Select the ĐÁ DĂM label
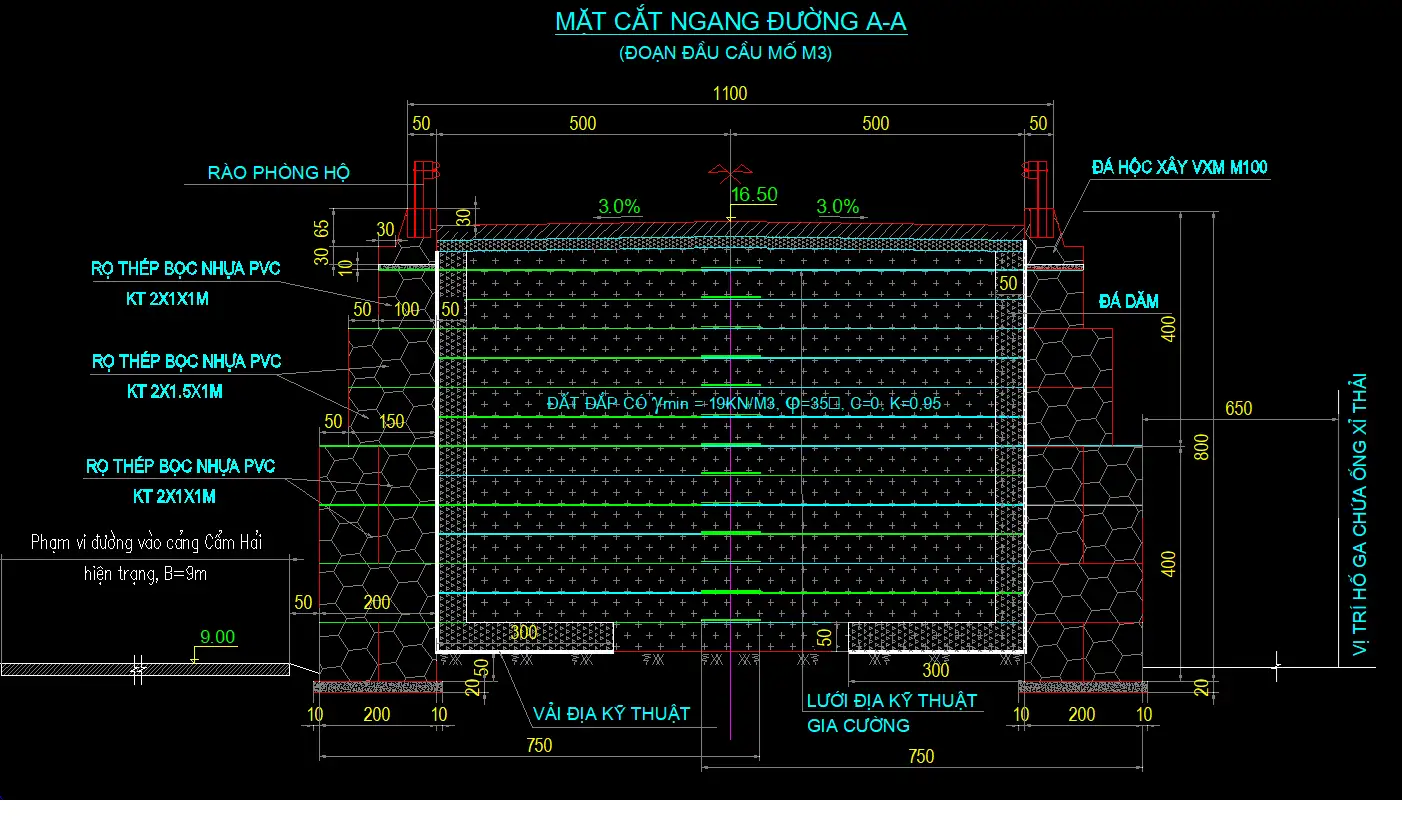 tap(1129, 301)
